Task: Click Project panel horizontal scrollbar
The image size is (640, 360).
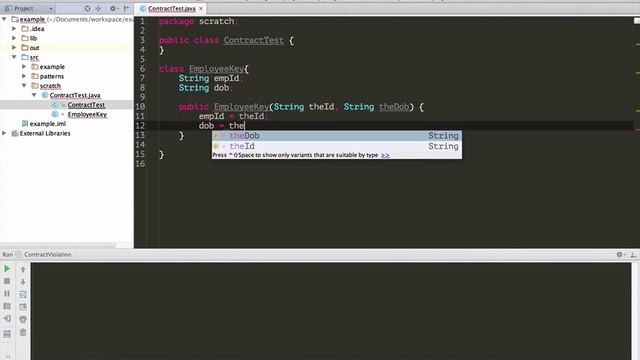Action: point(58,245)
